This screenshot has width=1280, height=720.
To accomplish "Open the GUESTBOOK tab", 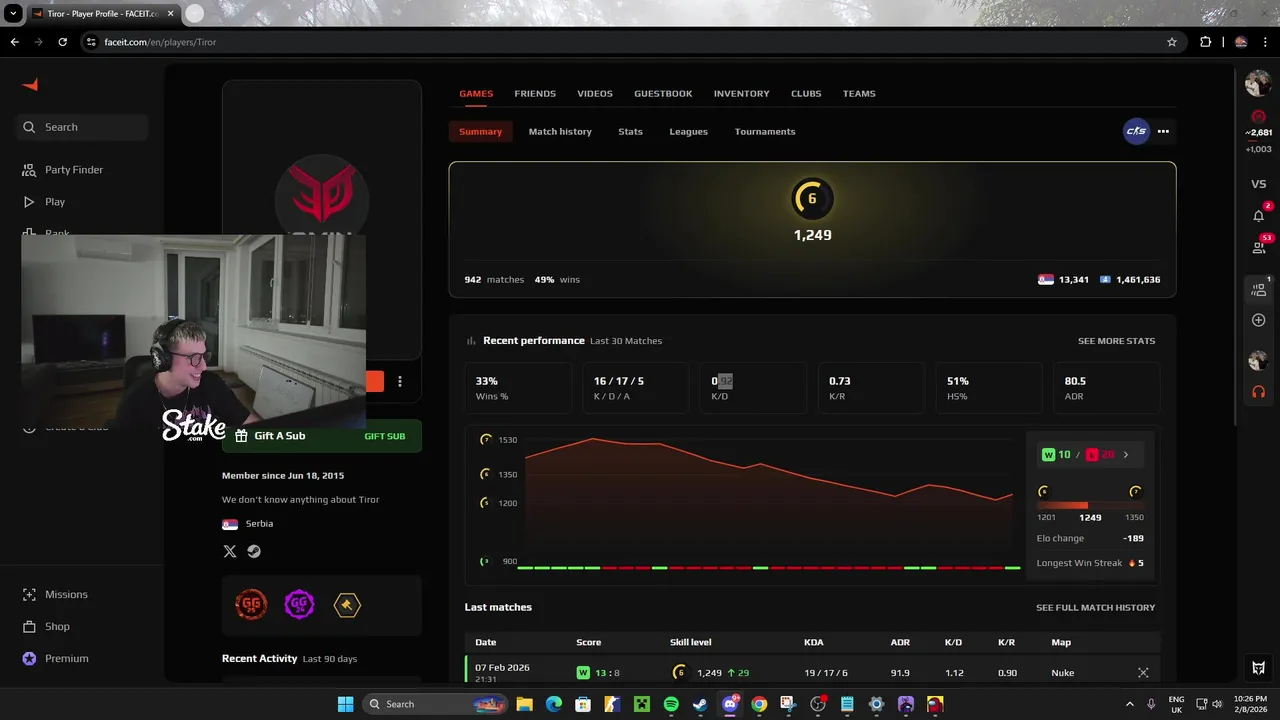I will (x=663, y=93).
